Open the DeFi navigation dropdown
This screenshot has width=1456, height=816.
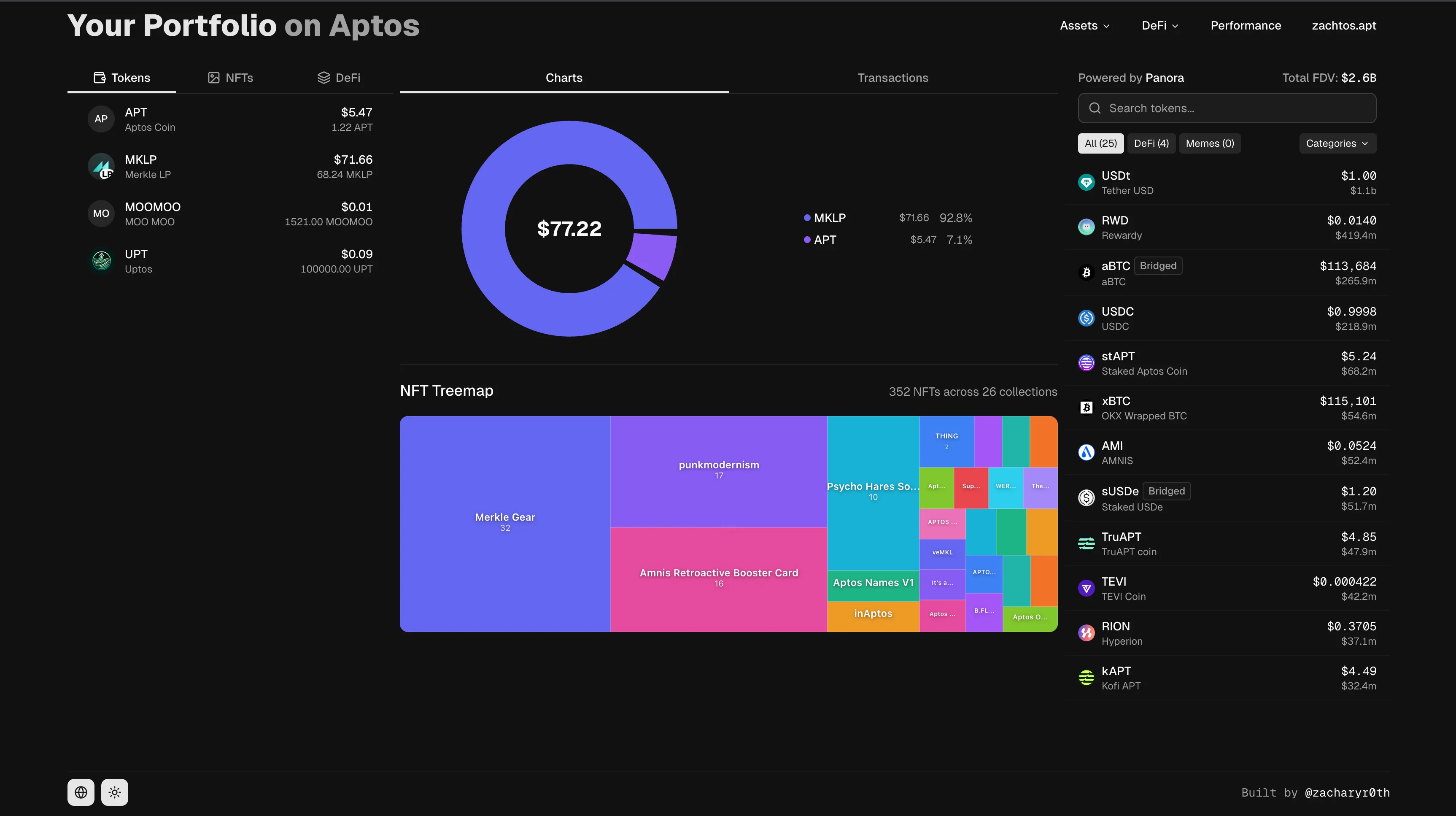tap(1159, 25)
